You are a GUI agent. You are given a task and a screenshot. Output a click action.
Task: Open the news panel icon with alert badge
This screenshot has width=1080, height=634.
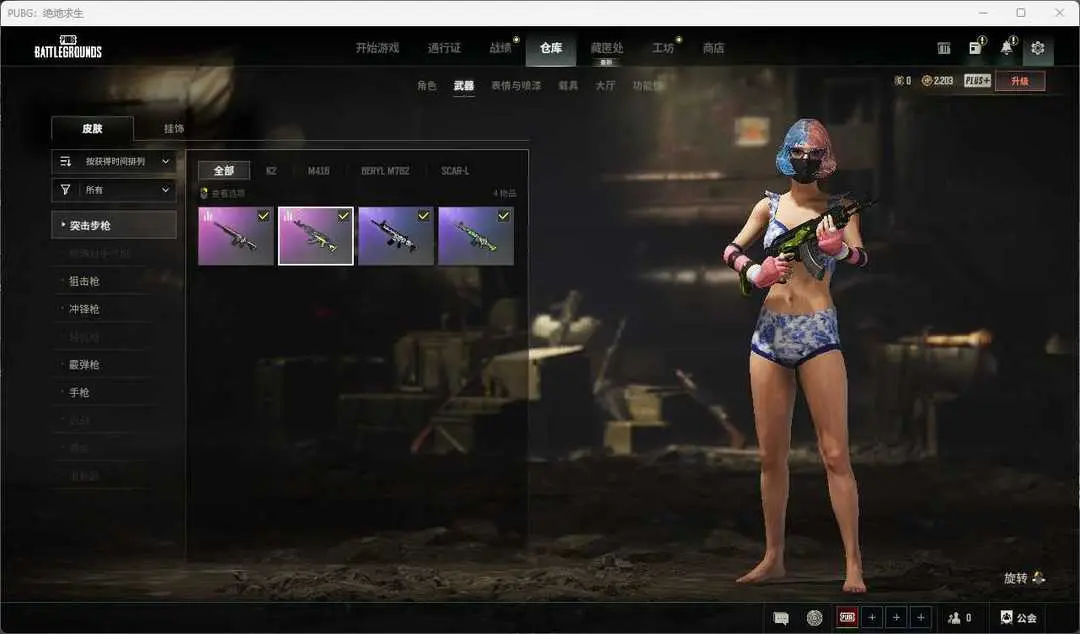pos(976,47)
